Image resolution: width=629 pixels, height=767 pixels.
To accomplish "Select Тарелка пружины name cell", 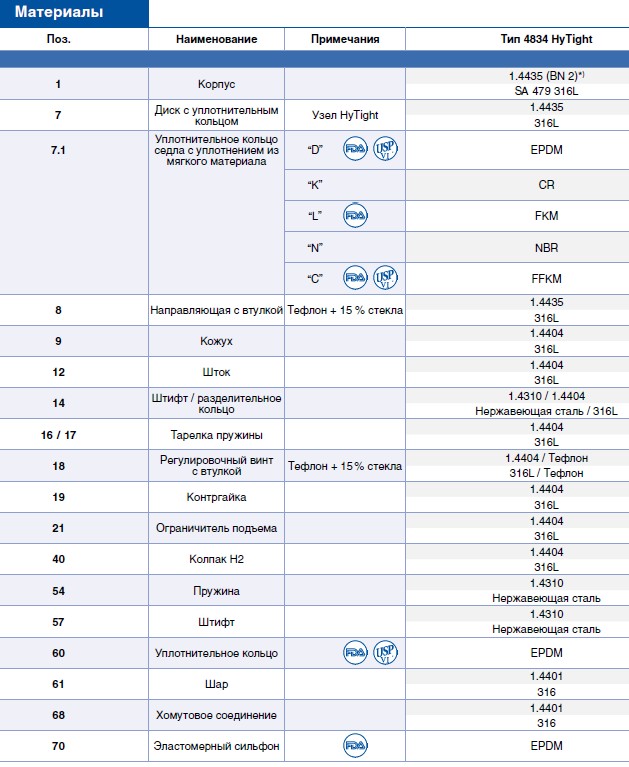I will tap(216, 435).
